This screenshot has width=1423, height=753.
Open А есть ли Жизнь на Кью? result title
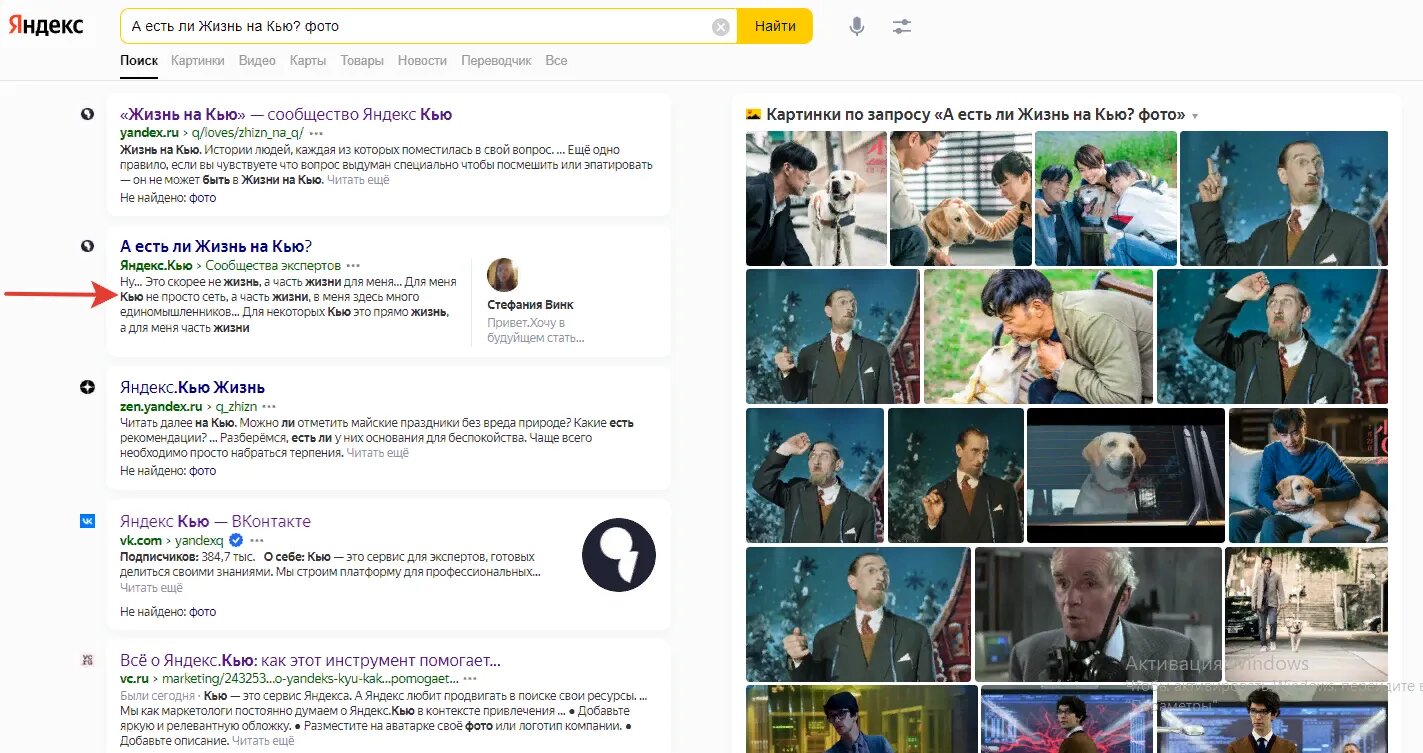pyautogui.click(x=216, y=246)
